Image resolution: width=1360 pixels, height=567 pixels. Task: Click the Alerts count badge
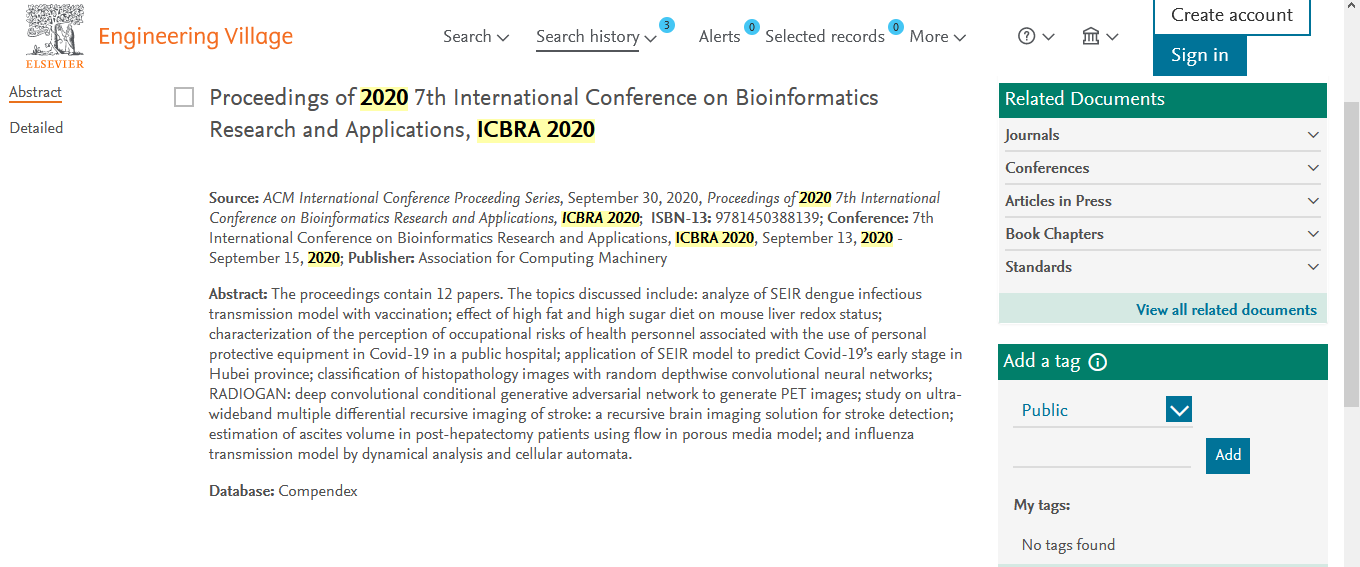(751, 27)
